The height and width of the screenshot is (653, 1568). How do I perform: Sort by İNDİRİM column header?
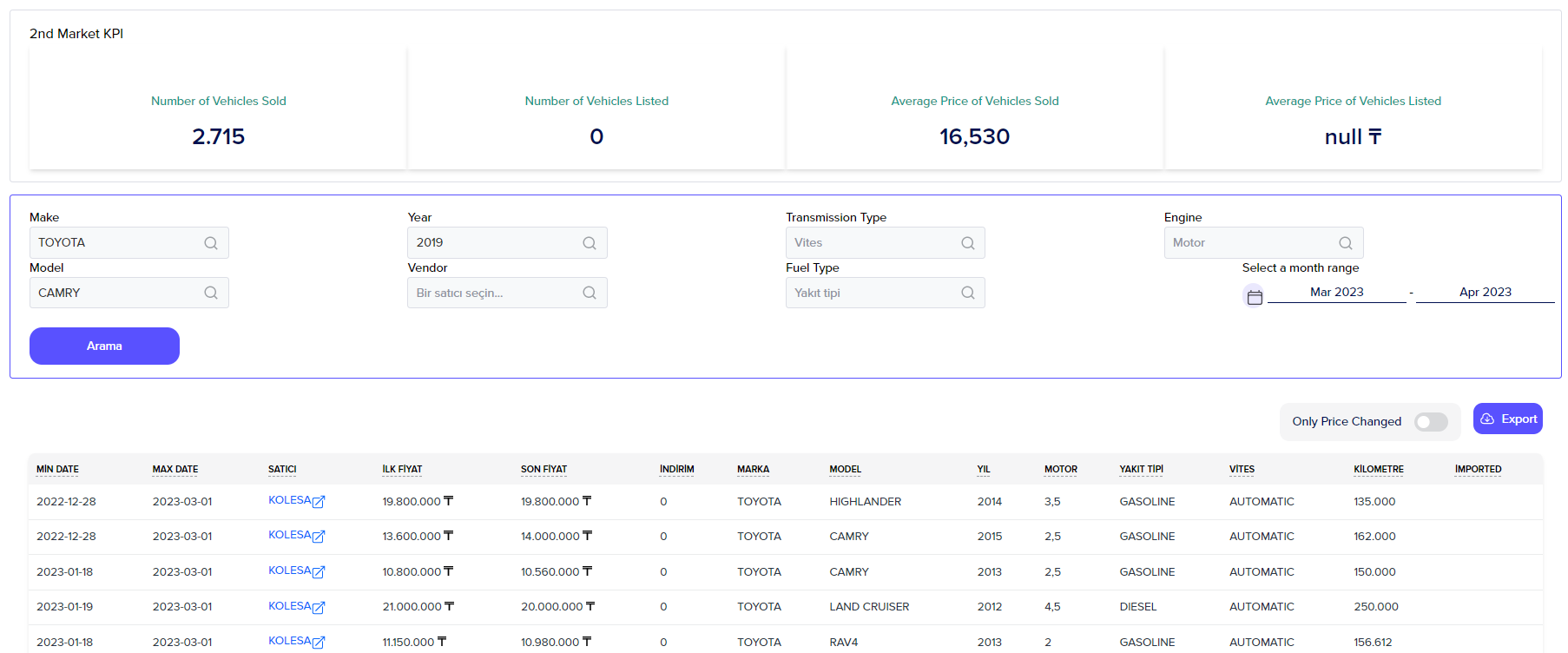[677, 470]
